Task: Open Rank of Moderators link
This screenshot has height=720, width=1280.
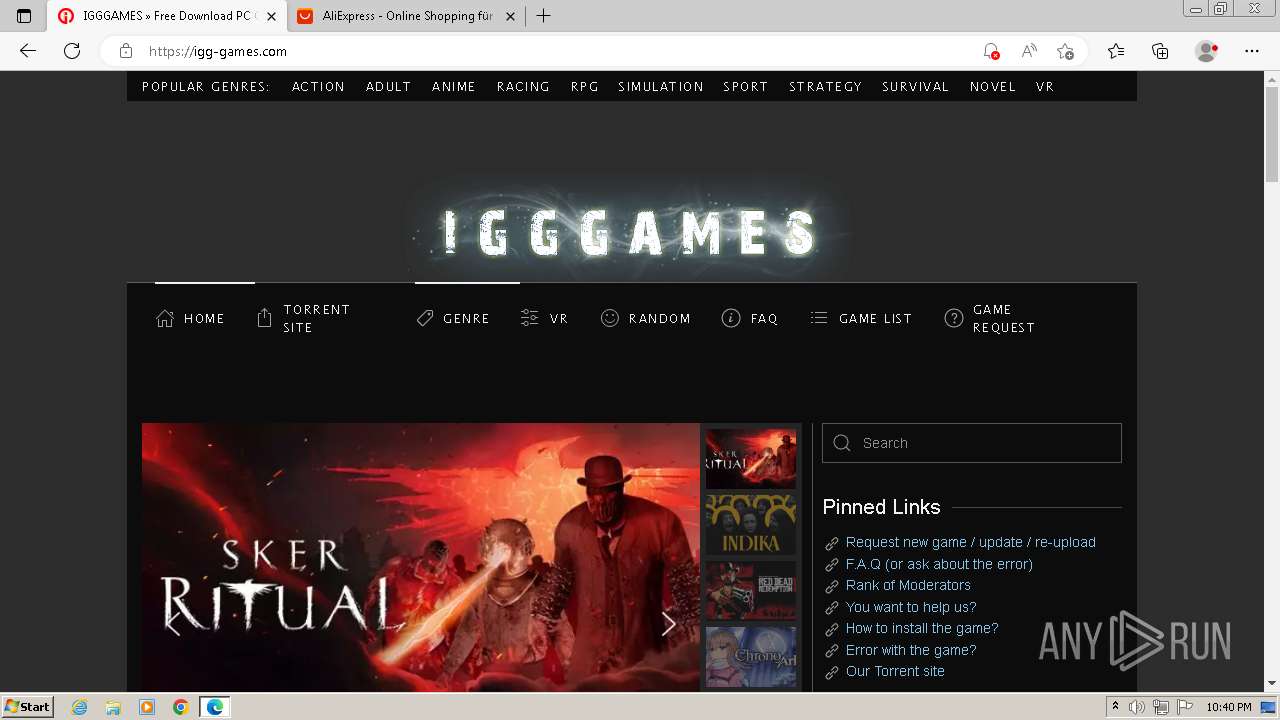Action: (x=908, y=585)
